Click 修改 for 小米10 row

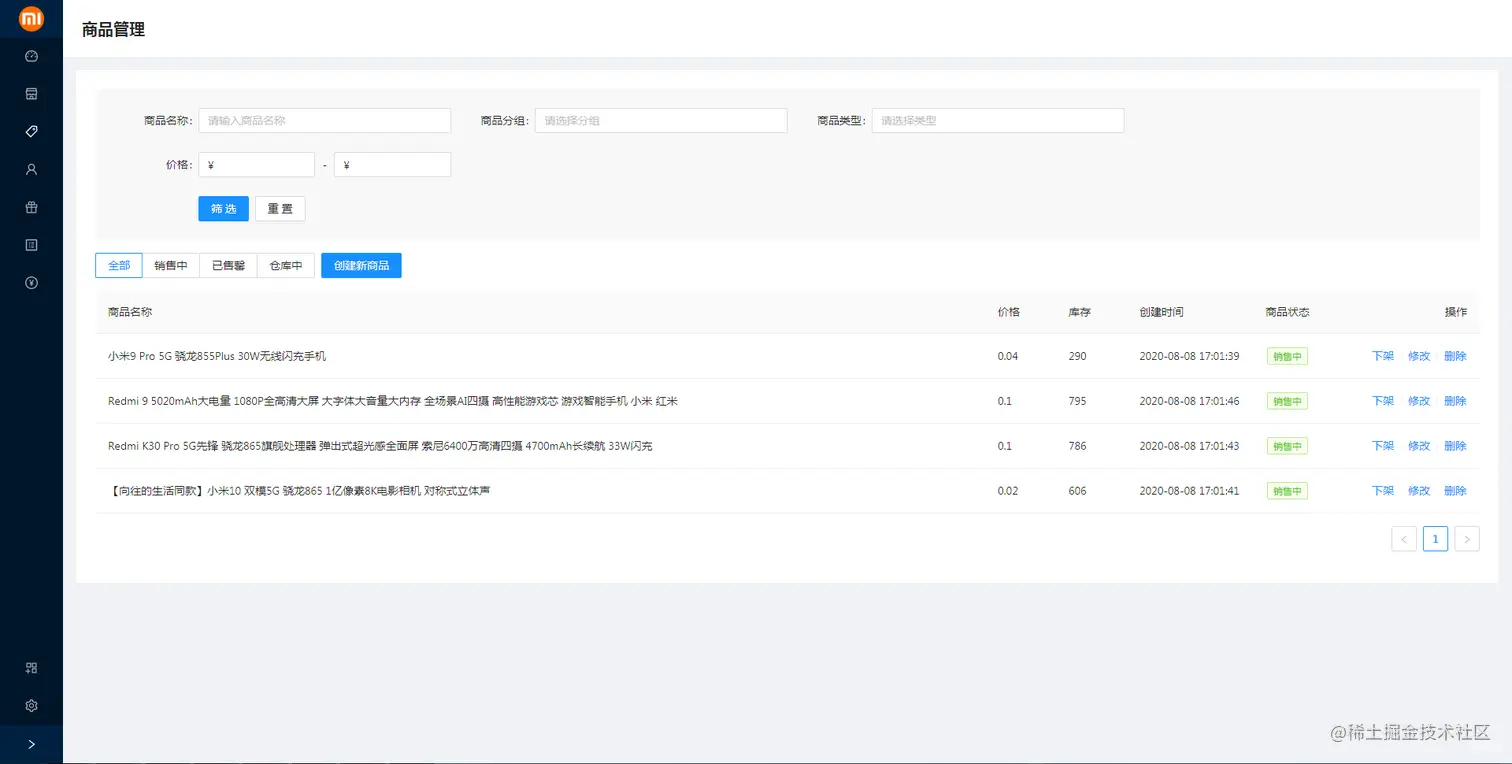(1419, 491)
